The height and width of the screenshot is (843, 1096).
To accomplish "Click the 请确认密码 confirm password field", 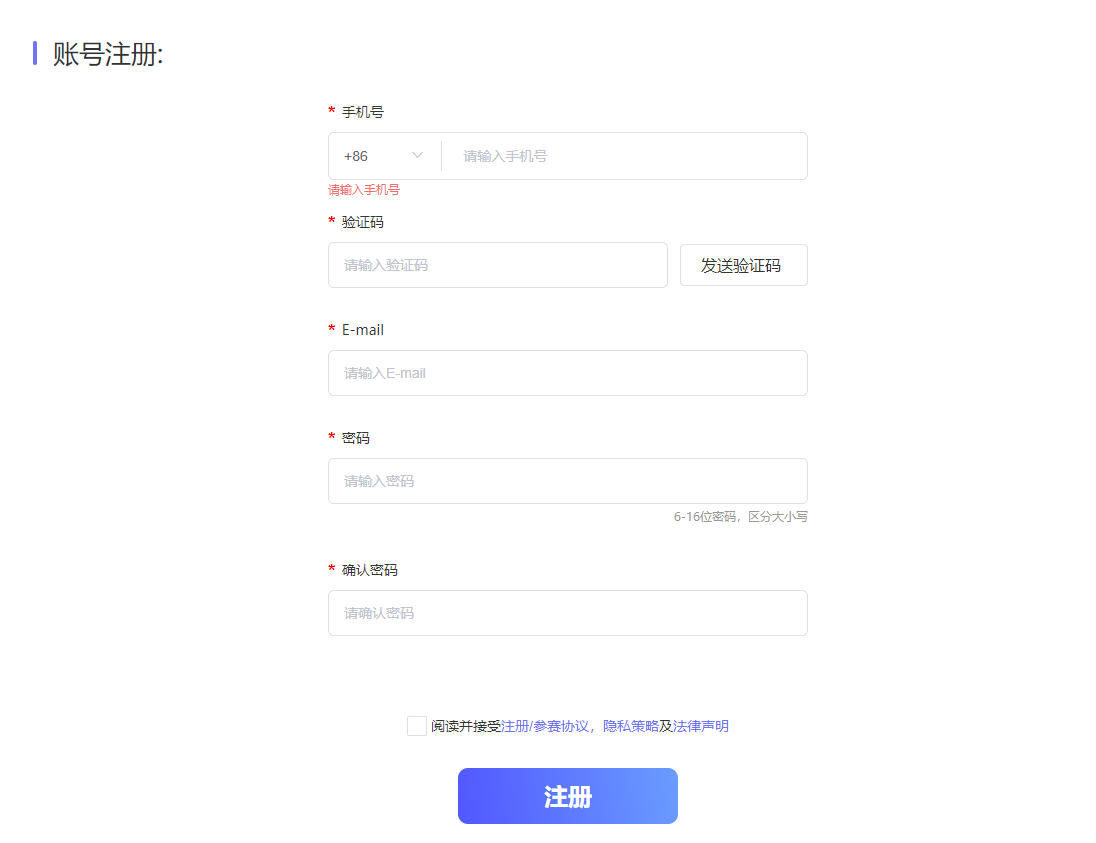I will (568, 613).
